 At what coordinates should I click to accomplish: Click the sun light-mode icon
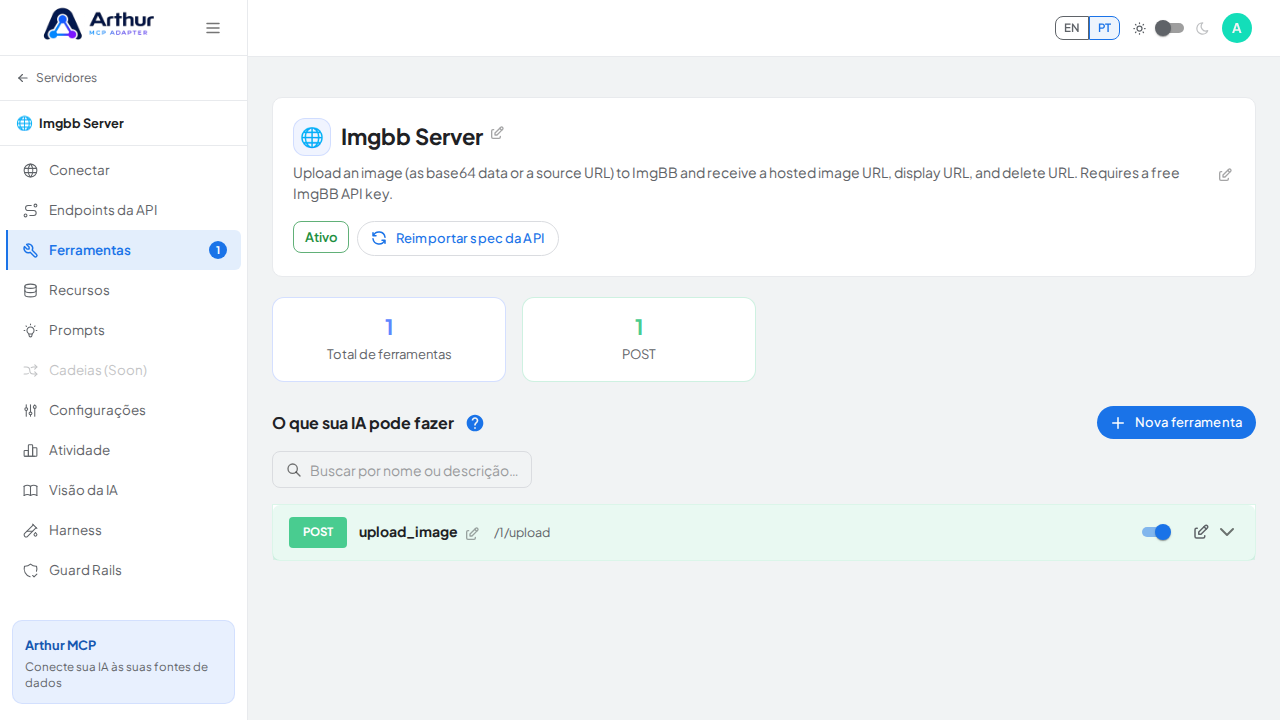pyautogui.click(x=1139, y=28)
